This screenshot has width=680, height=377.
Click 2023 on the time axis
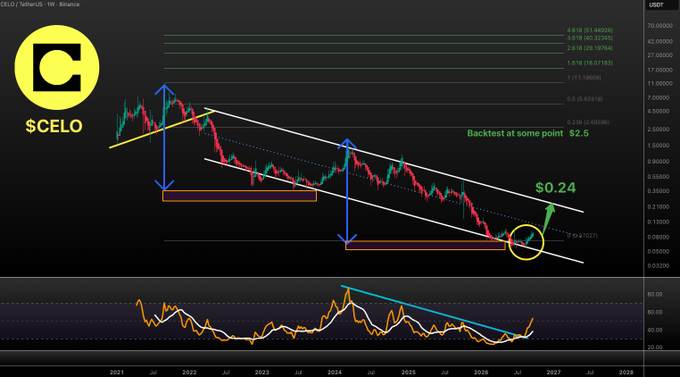pyautogui.click(x=262, y=372)
